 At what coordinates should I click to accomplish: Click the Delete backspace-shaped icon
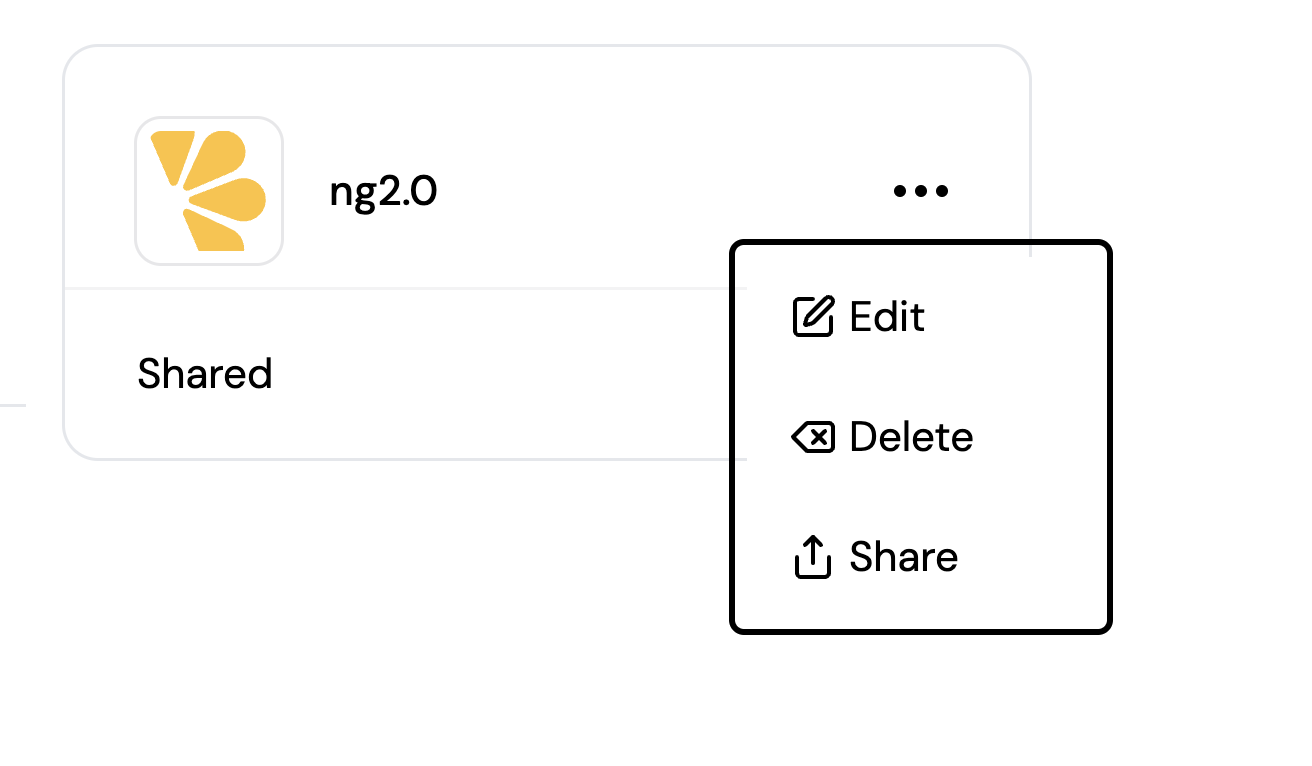pos(812,437)
